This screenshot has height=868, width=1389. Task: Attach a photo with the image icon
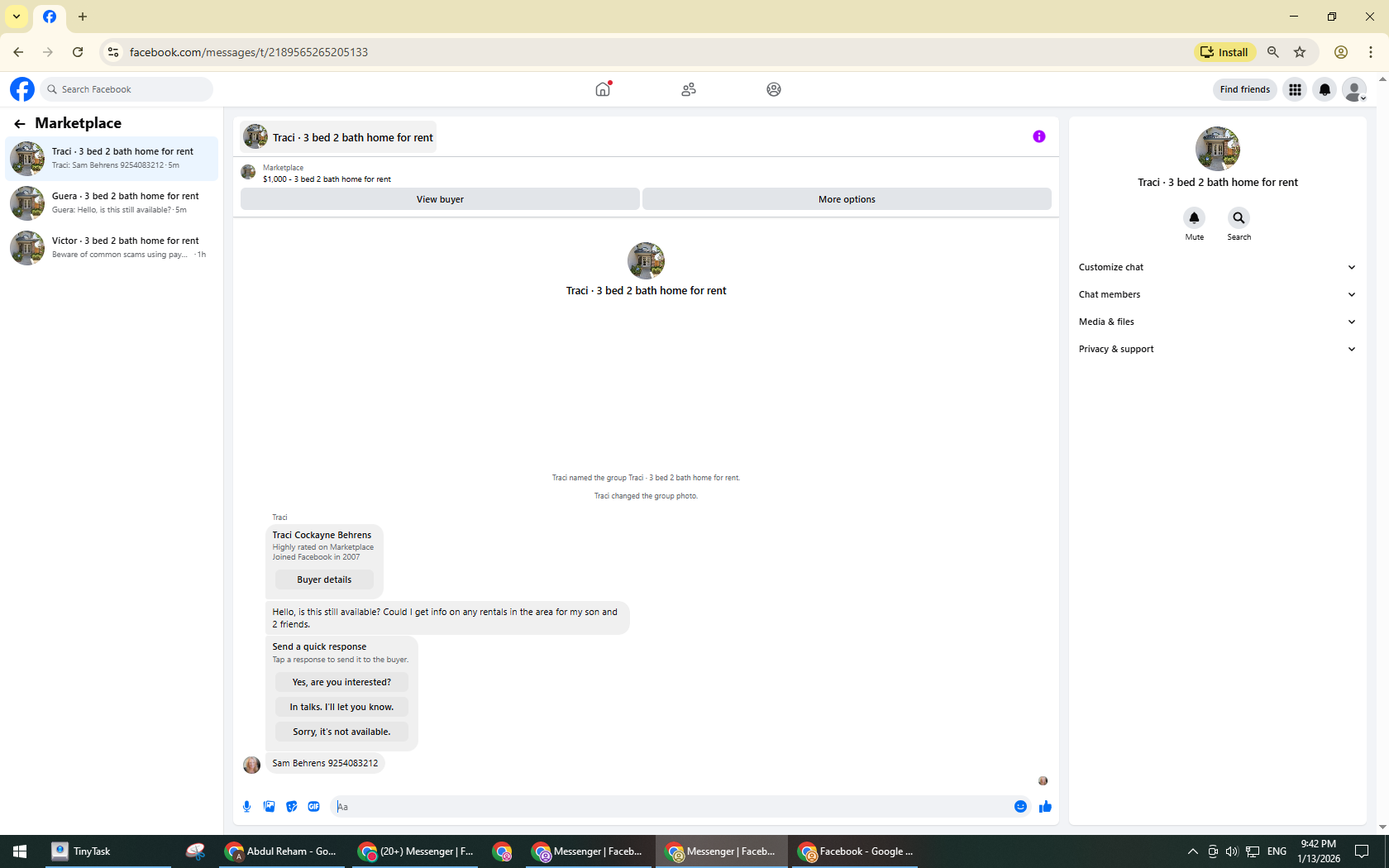coord(269,807)
